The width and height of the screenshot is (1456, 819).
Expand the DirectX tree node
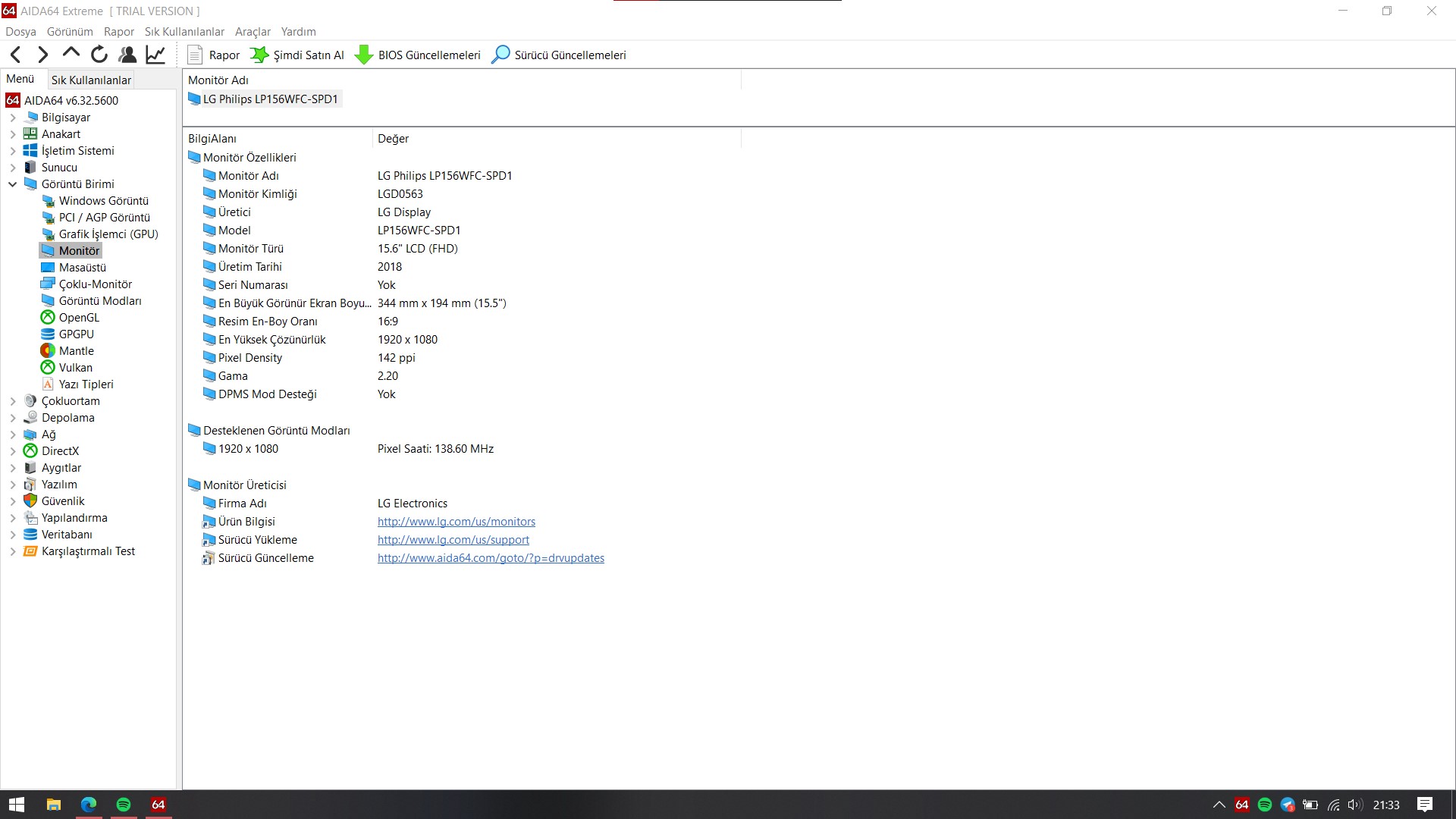(x=13, y=451)
